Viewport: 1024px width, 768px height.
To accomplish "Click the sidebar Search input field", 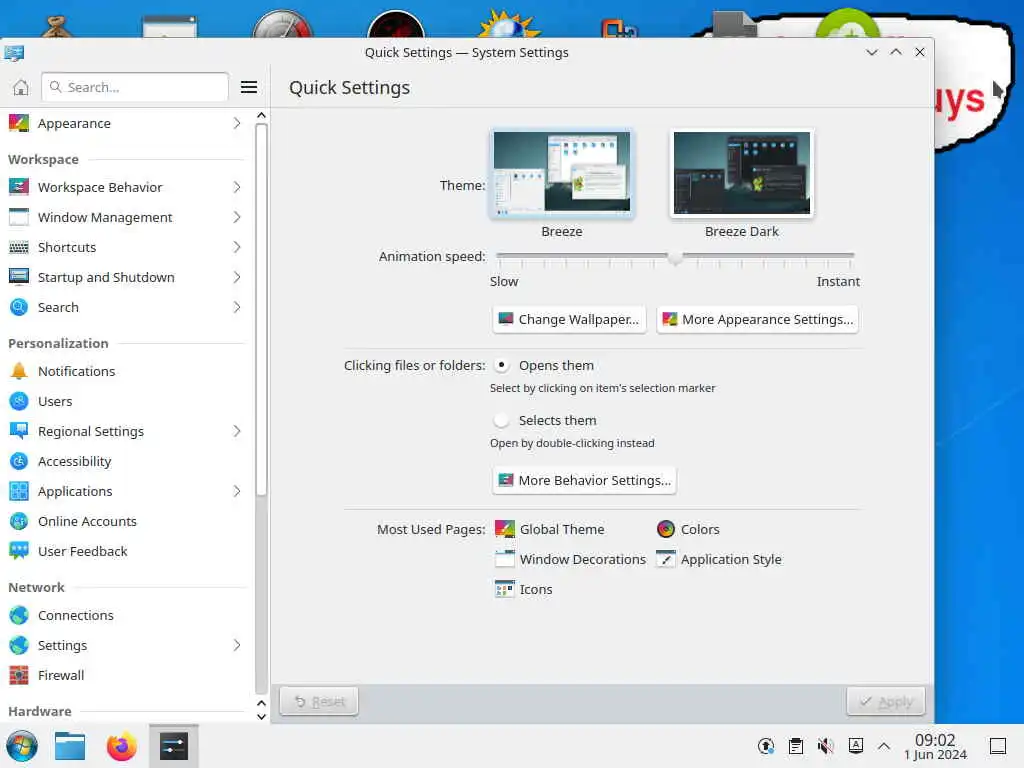I will 135,87.
